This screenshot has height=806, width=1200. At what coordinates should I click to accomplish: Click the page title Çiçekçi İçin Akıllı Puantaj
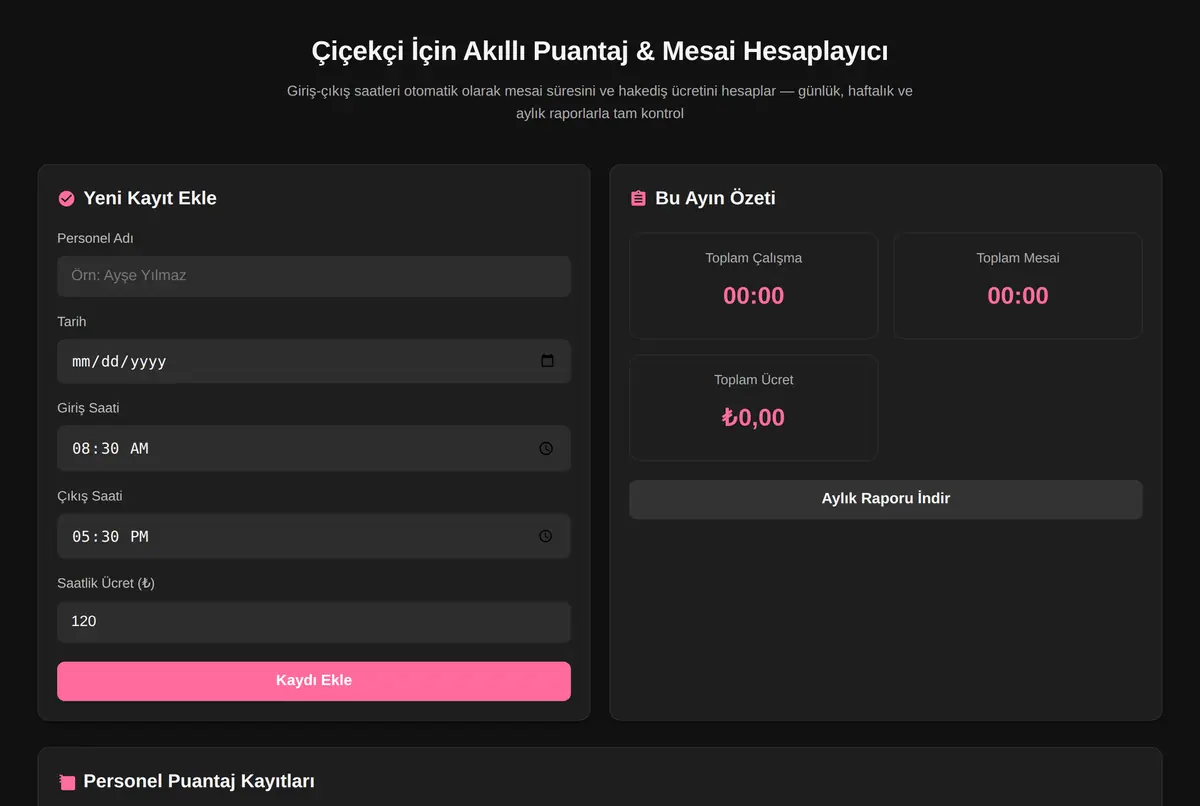tap(600, 51)
